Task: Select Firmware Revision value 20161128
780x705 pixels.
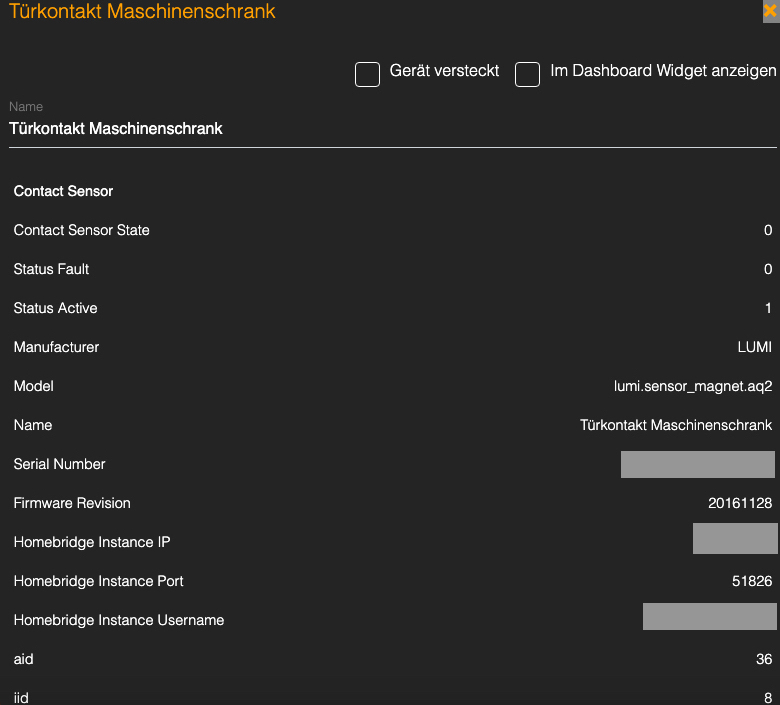Action: point(740,503)
